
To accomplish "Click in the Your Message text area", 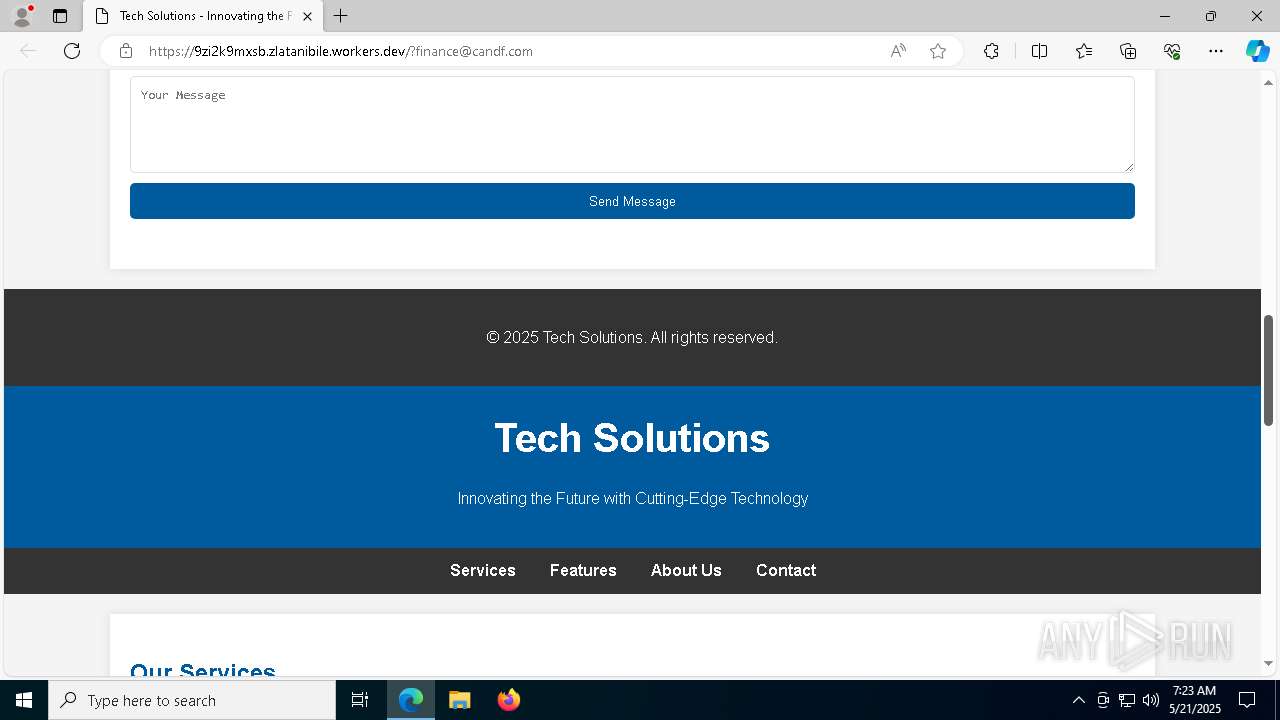I will (x=632, y=125).
